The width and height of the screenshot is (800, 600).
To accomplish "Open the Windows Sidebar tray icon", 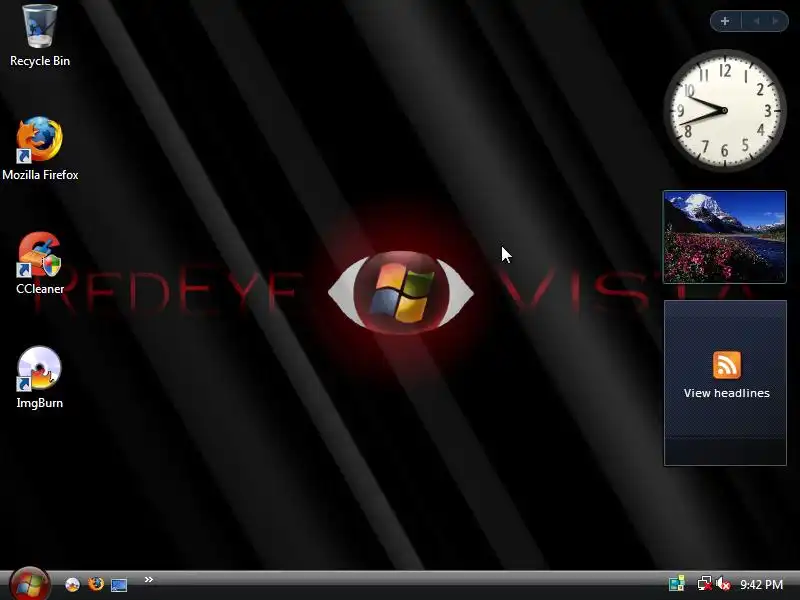I will click(677, 584).
